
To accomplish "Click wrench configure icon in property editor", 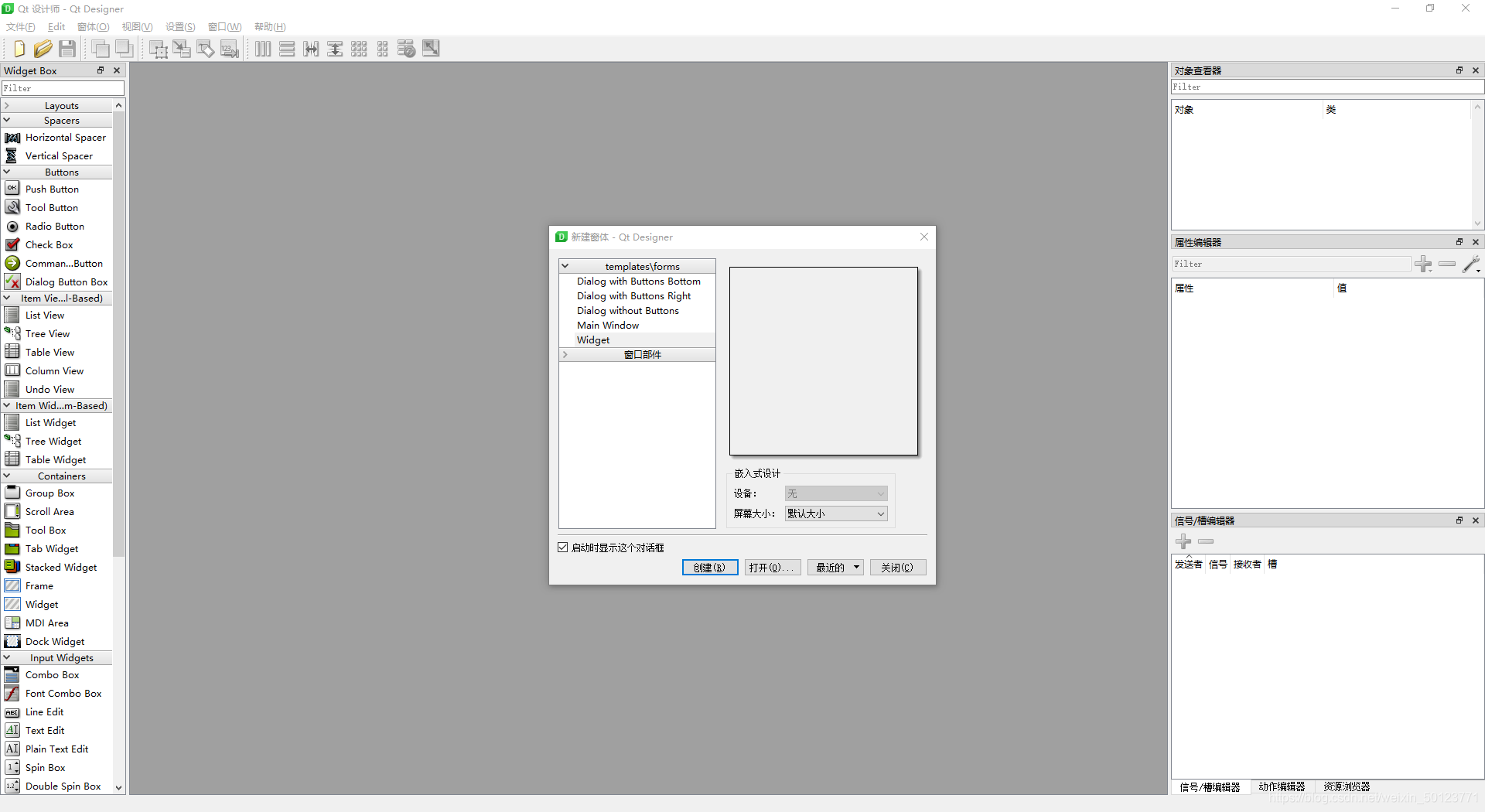I will [x=1471, y=264].
